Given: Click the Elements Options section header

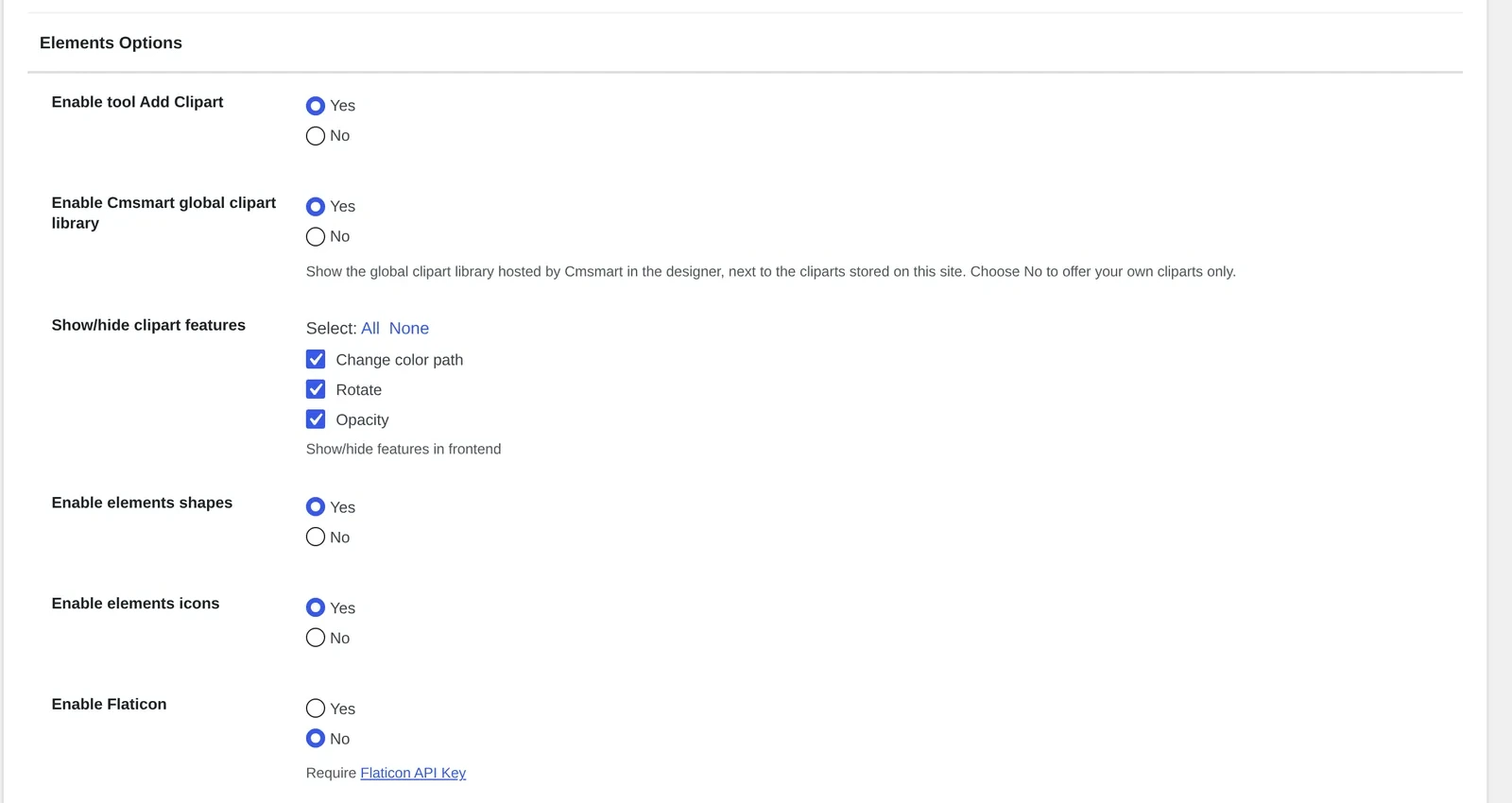Looking at the screenshot, I should pyautogui.click(x=111, y=43).
